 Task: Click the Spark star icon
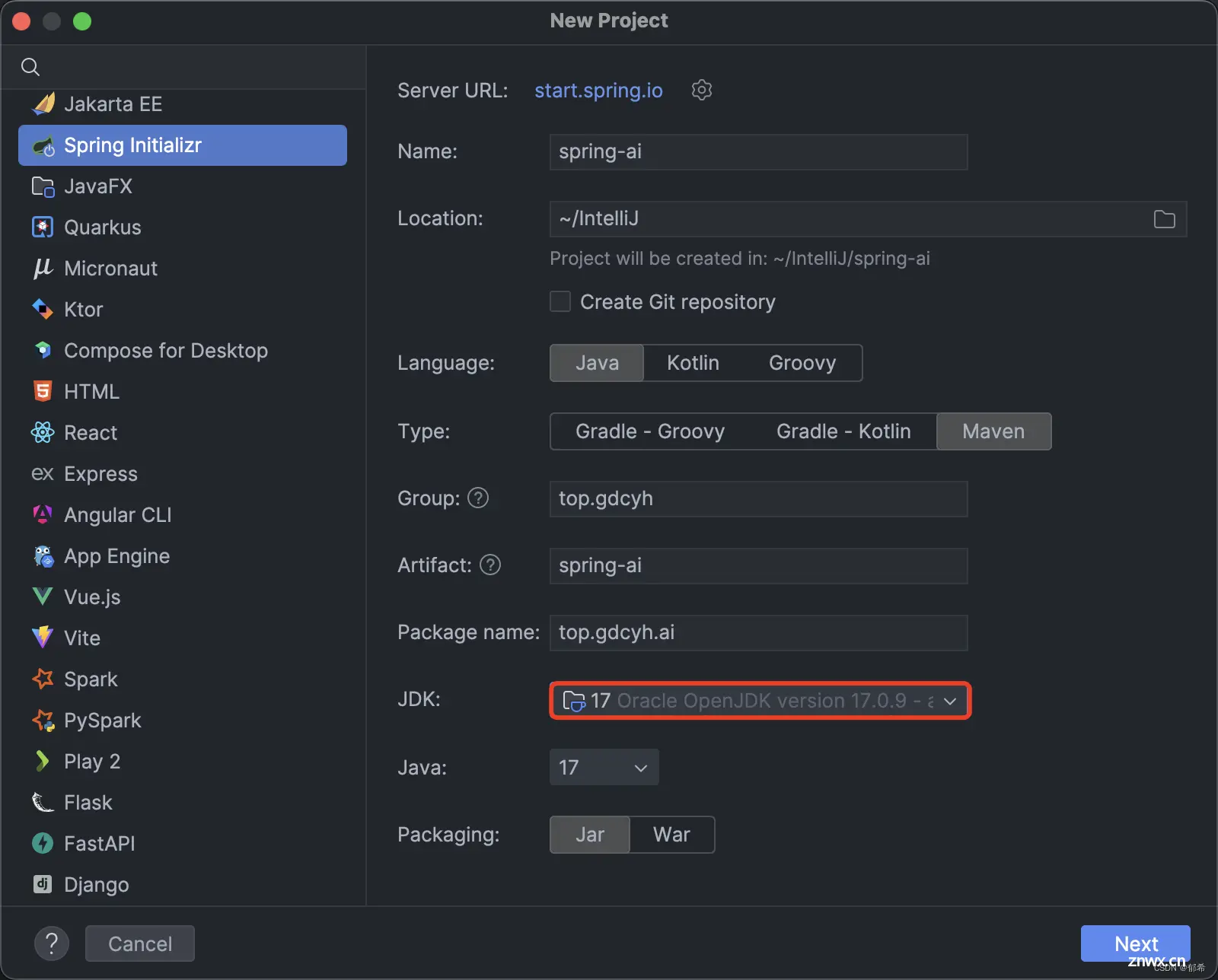[x=43, y=679]
